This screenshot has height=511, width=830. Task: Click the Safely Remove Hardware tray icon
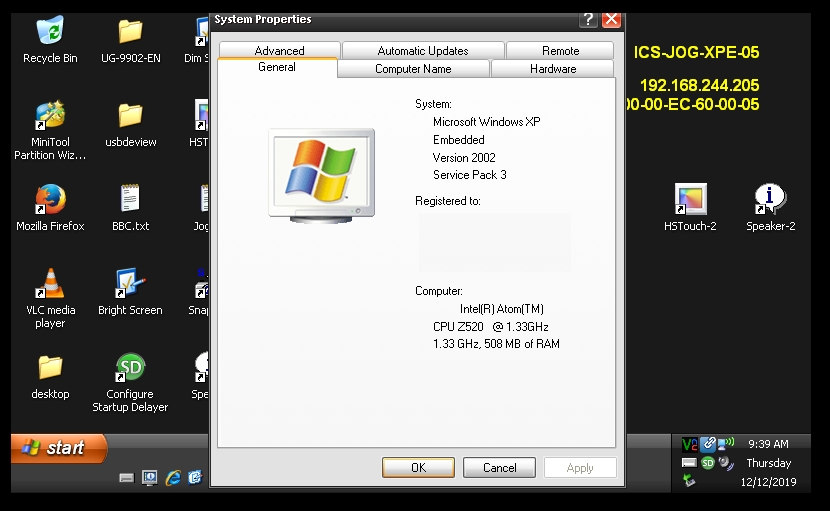(689, 481)
